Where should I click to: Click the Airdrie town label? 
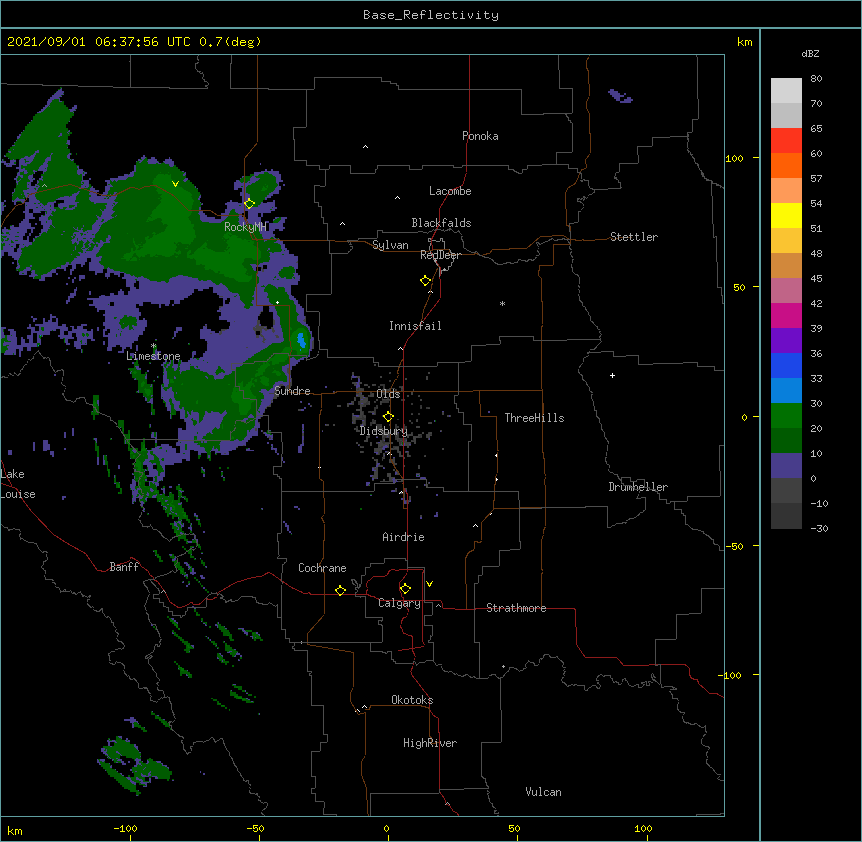point(404,537)
